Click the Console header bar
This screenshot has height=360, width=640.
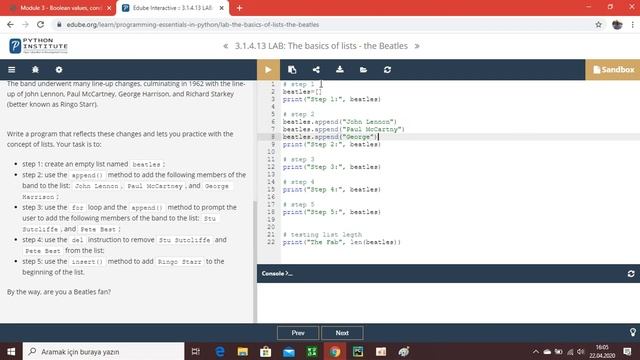(449, 273)
